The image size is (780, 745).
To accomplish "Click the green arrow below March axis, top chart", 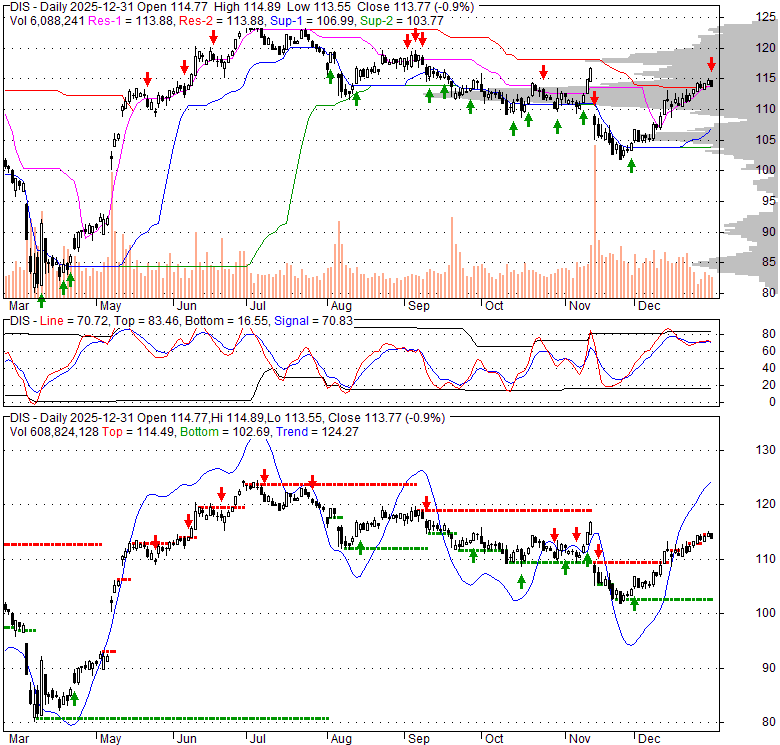I will (41, 300).
